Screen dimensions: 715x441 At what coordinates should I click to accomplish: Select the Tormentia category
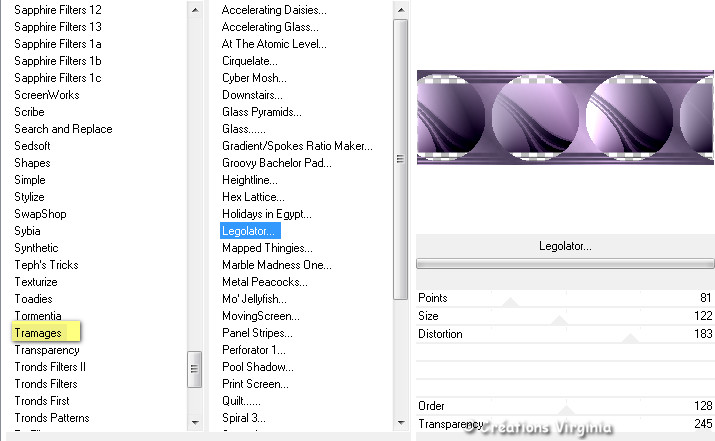coord(38,316)
